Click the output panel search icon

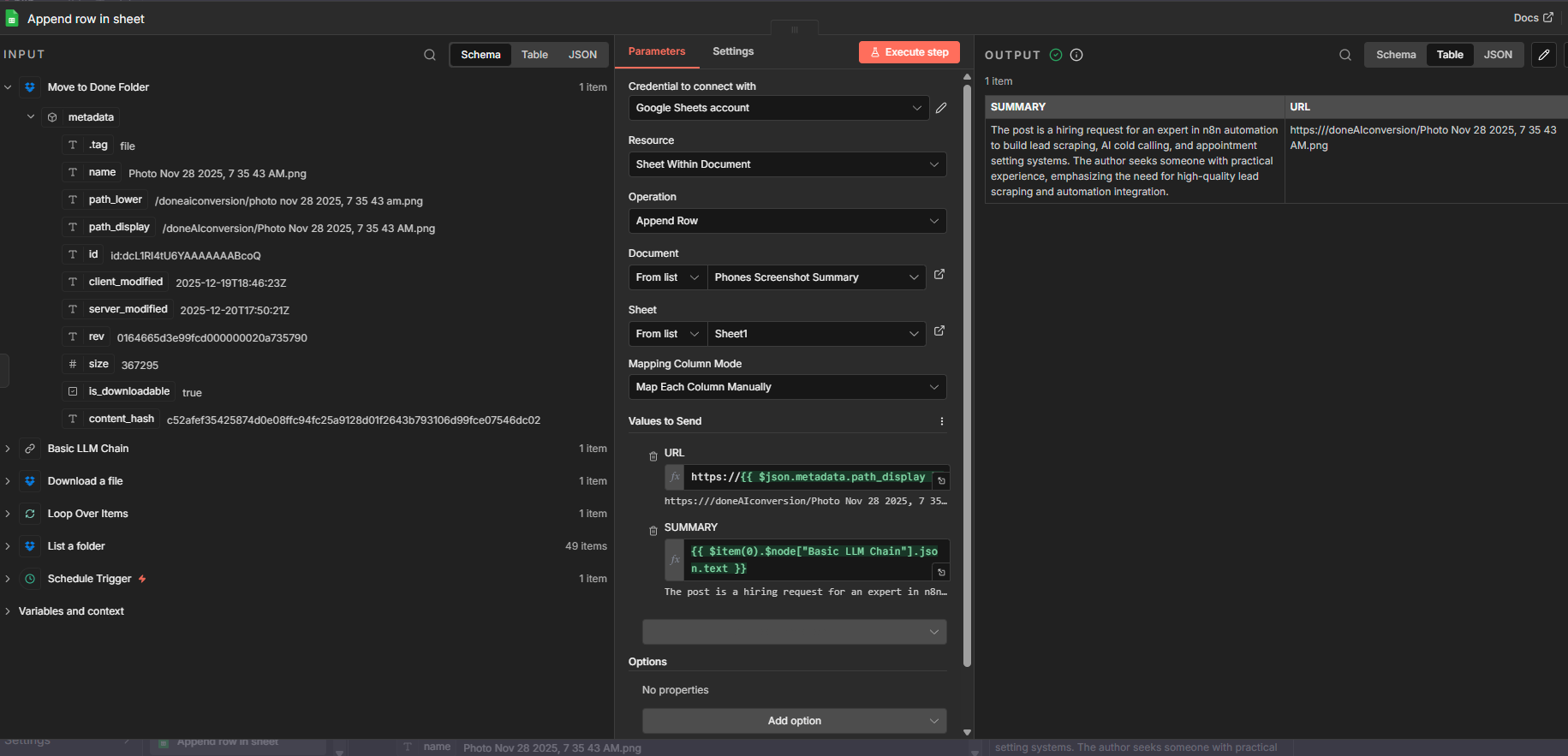pyautogui.click(x=1345, y=55)
